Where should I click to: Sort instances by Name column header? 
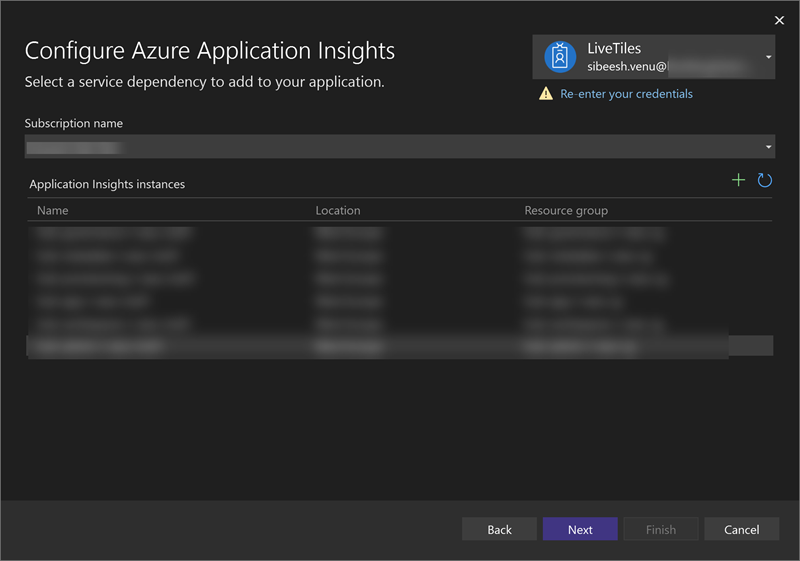(x=53, y=211)
